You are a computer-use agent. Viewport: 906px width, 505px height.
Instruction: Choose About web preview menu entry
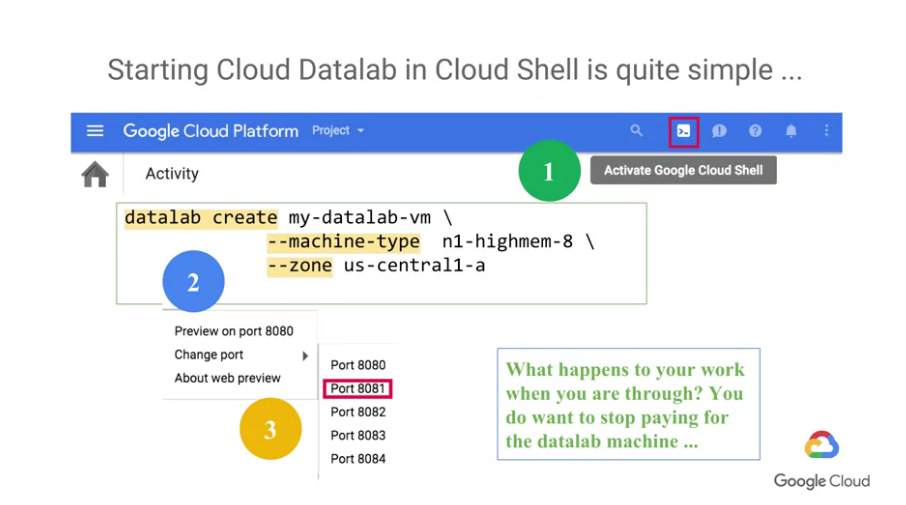pyautogui.click(x=227, y=378)
